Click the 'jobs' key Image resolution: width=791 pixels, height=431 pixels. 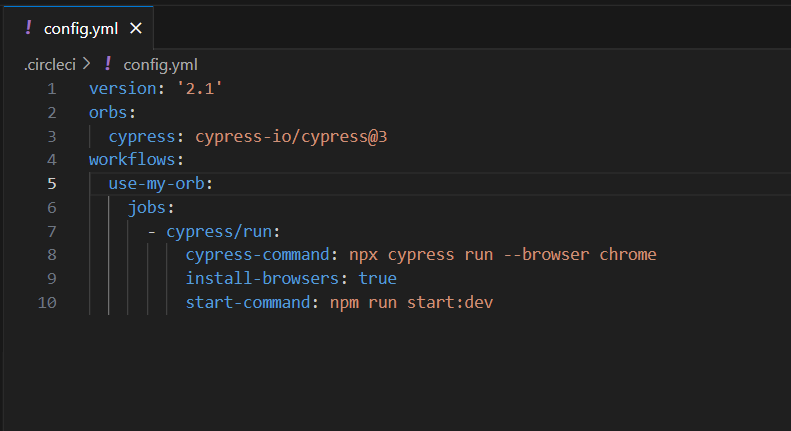click(146, 207)
